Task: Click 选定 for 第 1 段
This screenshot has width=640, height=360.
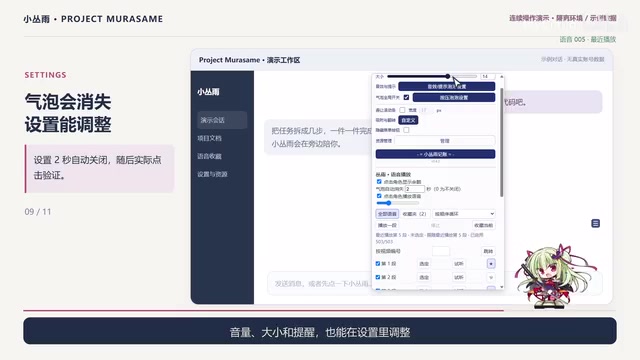Action: 424,264
